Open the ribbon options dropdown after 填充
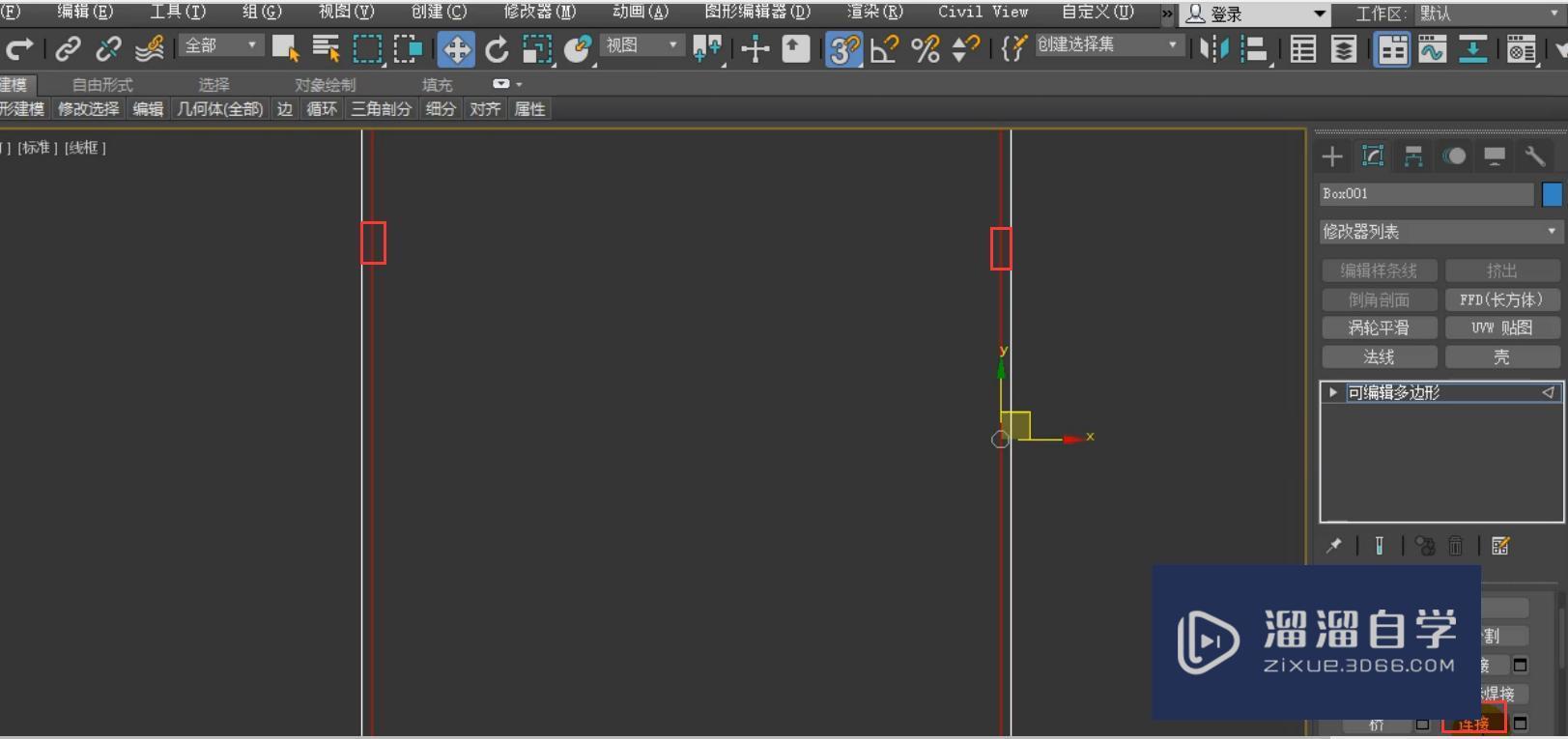 pyautogui.click(x=507, y=84)
